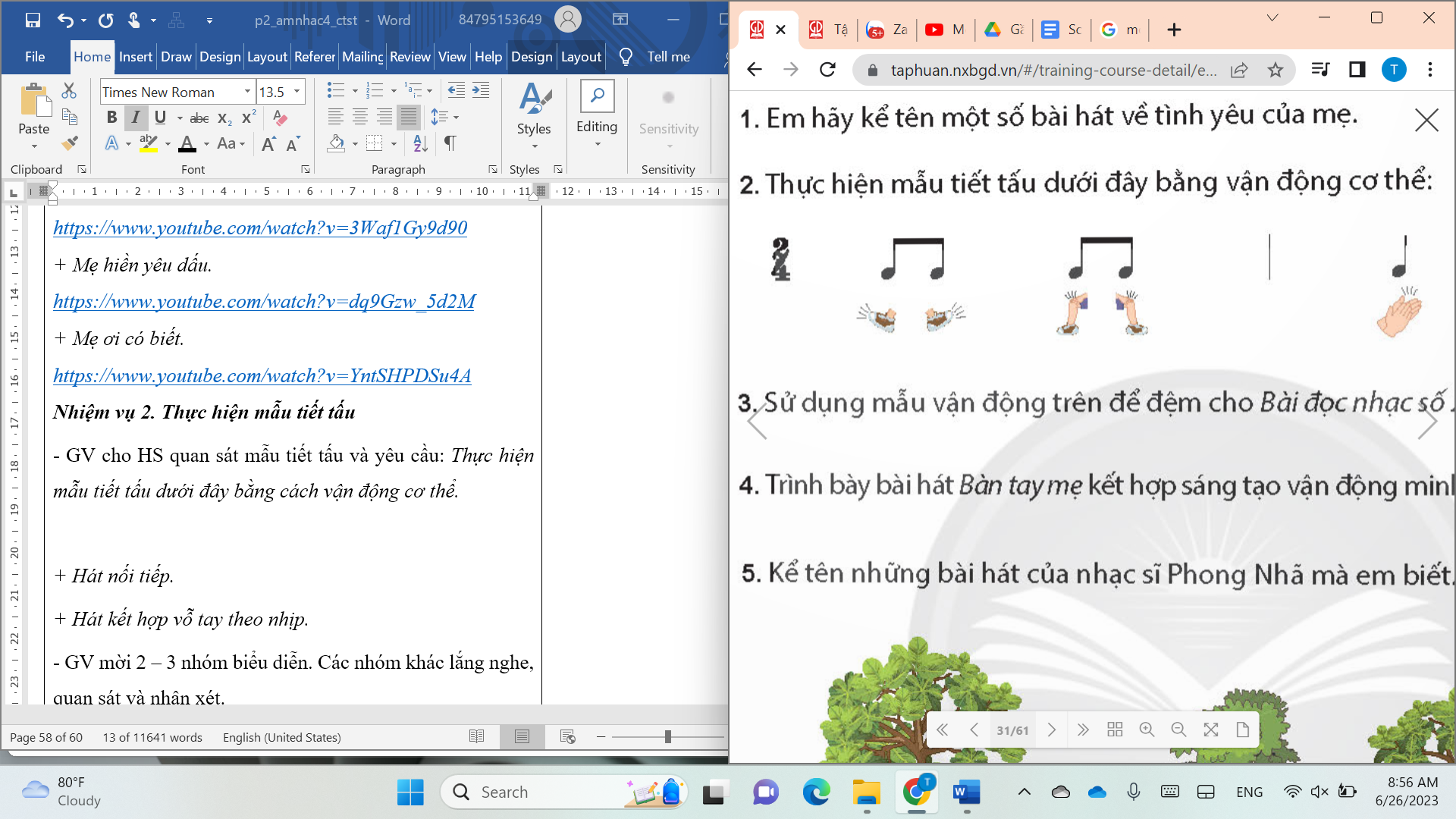Center align the paragraph
Viewport: 1456px width, 819px height.
(360, 117)
